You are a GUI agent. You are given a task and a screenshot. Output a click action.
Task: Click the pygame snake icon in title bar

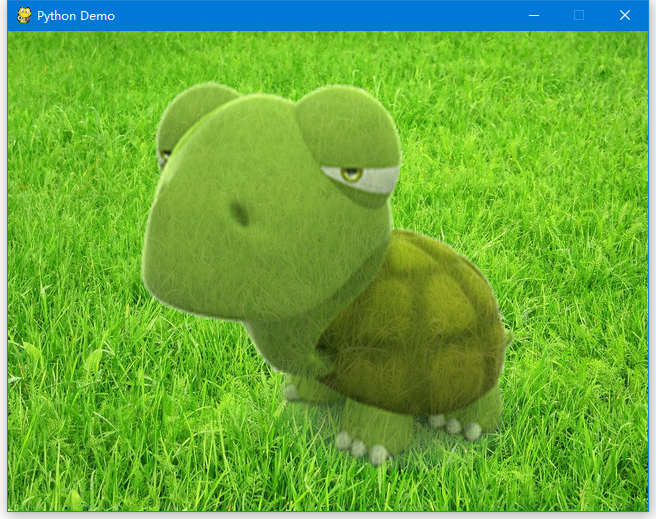pos(24,15)
